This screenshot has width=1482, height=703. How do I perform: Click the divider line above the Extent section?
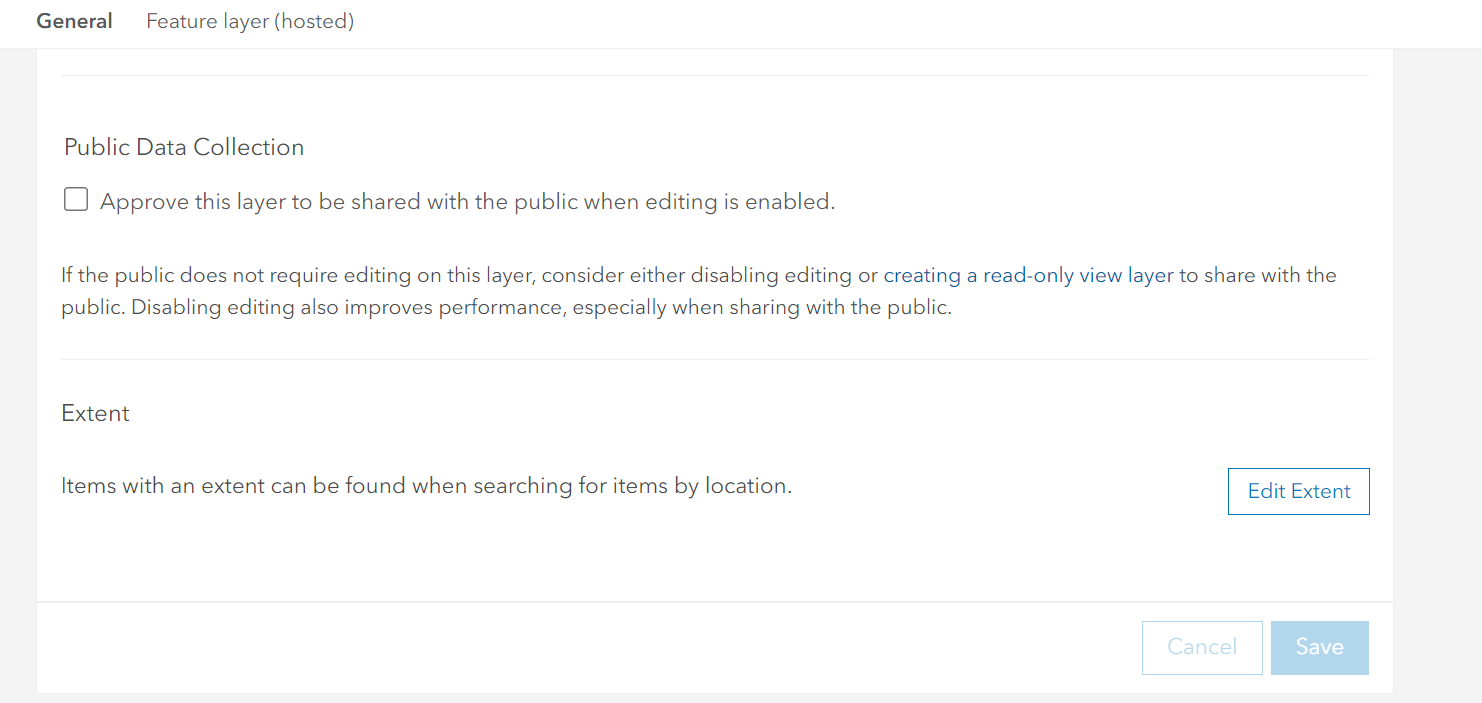click(x=715, y=359)
